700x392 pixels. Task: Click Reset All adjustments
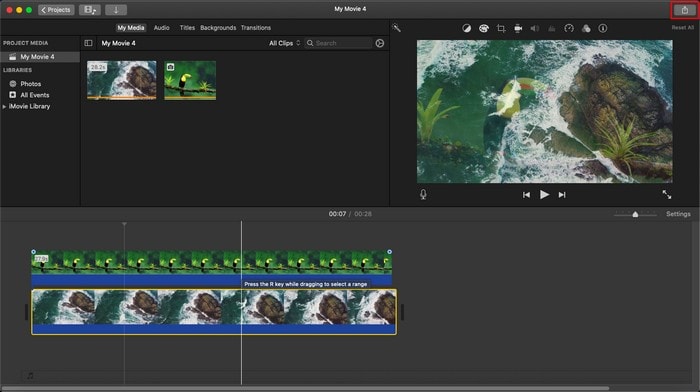pyautogui.click(x=683, y=28)
